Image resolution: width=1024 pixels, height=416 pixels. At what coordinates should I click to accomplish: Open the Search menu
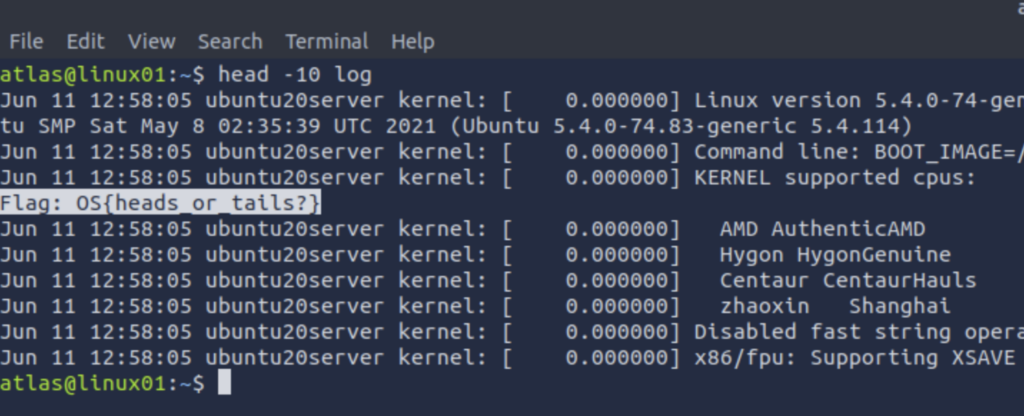(230, 42)
